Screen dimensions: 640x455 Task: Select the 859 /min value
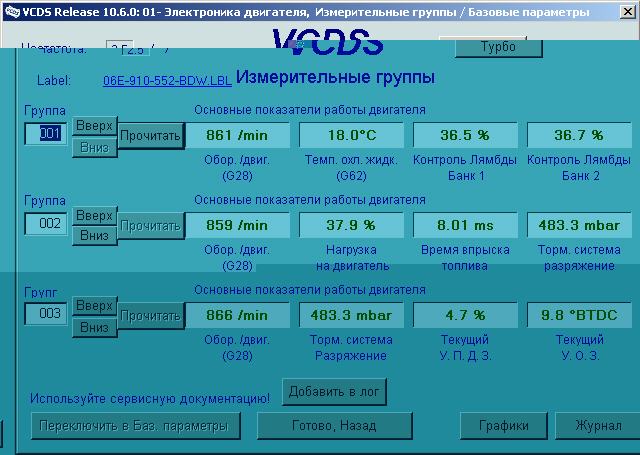click(x=237, y=225)
